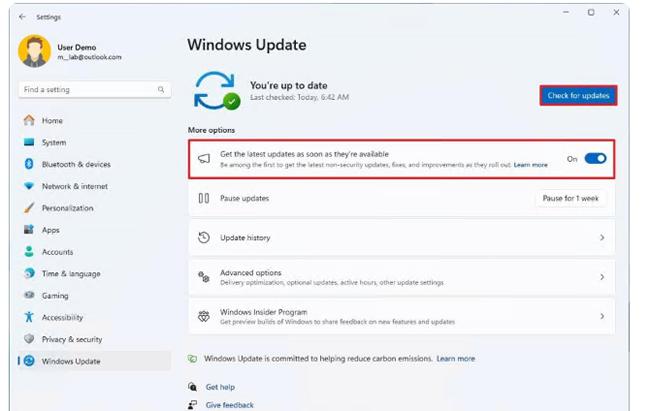Expand the Update history row
The image size is (650, 411).
pyautogui.click(x=401, y=238)
